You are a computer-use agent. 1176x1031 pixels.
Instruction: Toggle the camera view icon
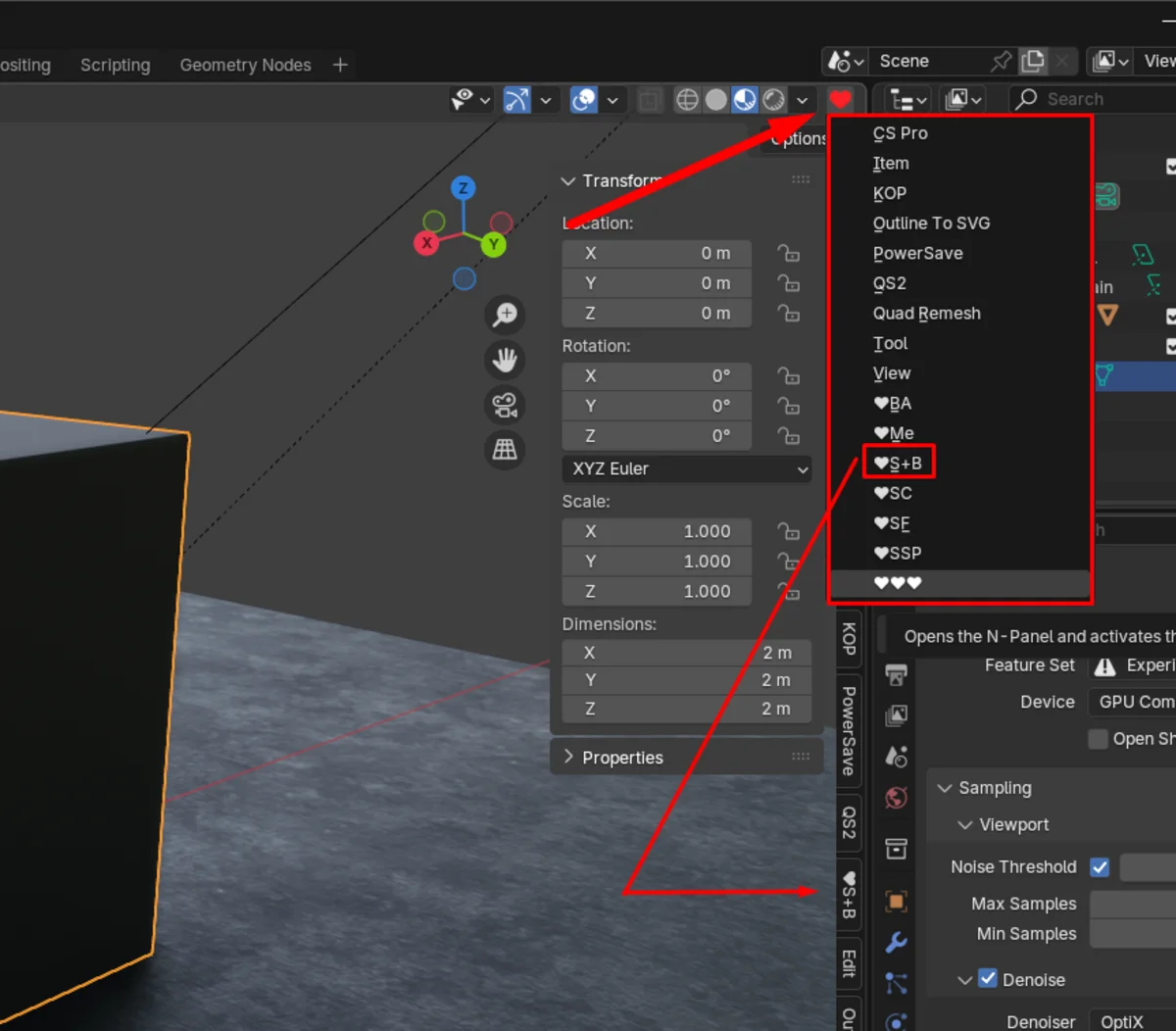coord(505,405)
